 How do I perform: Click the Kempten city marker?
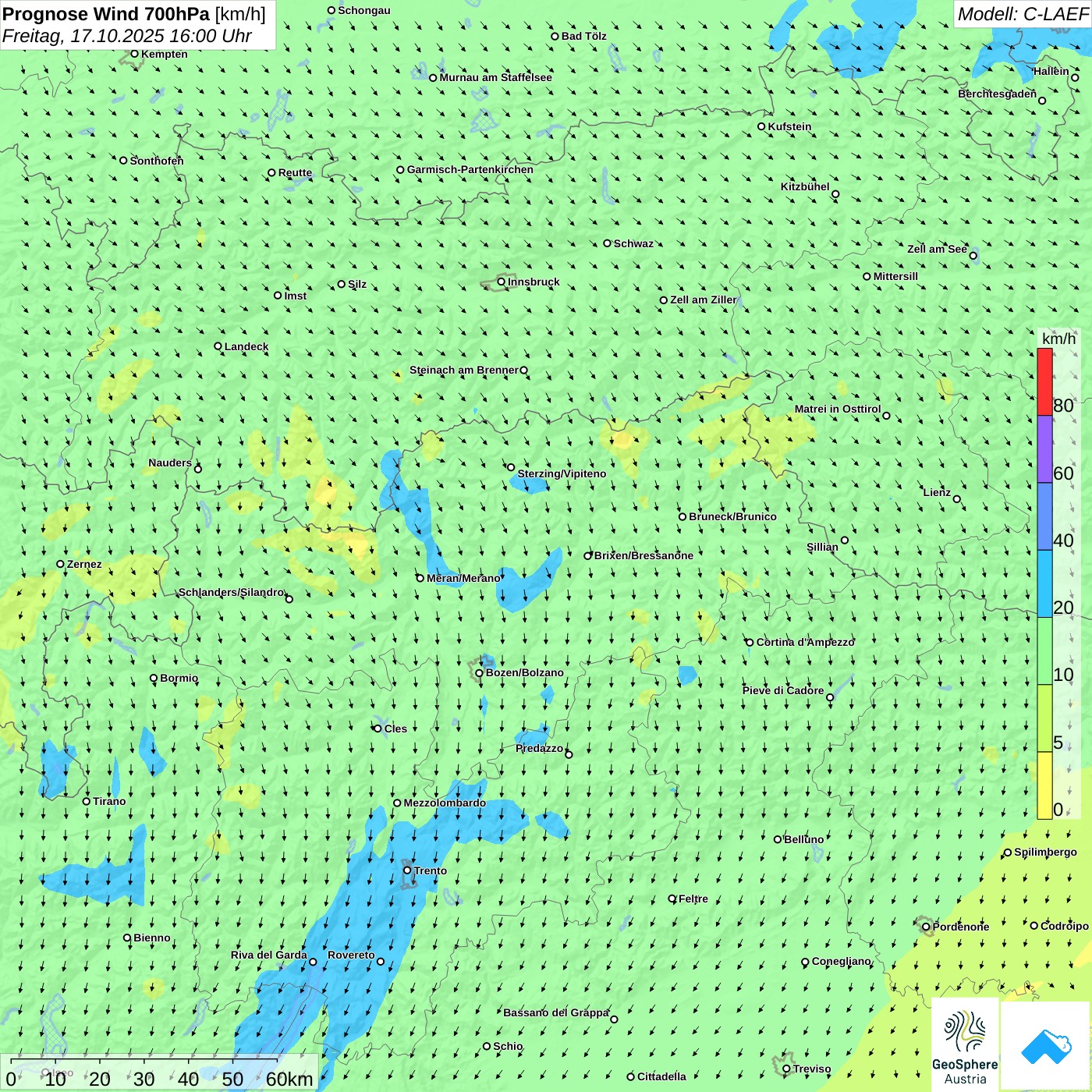coord(134,54)
